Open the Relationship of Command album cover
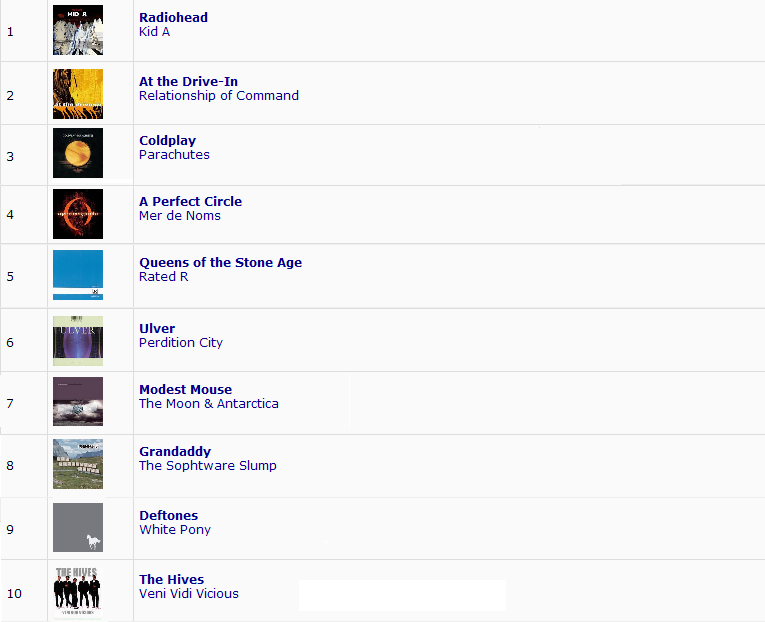 tap(78, 94)
